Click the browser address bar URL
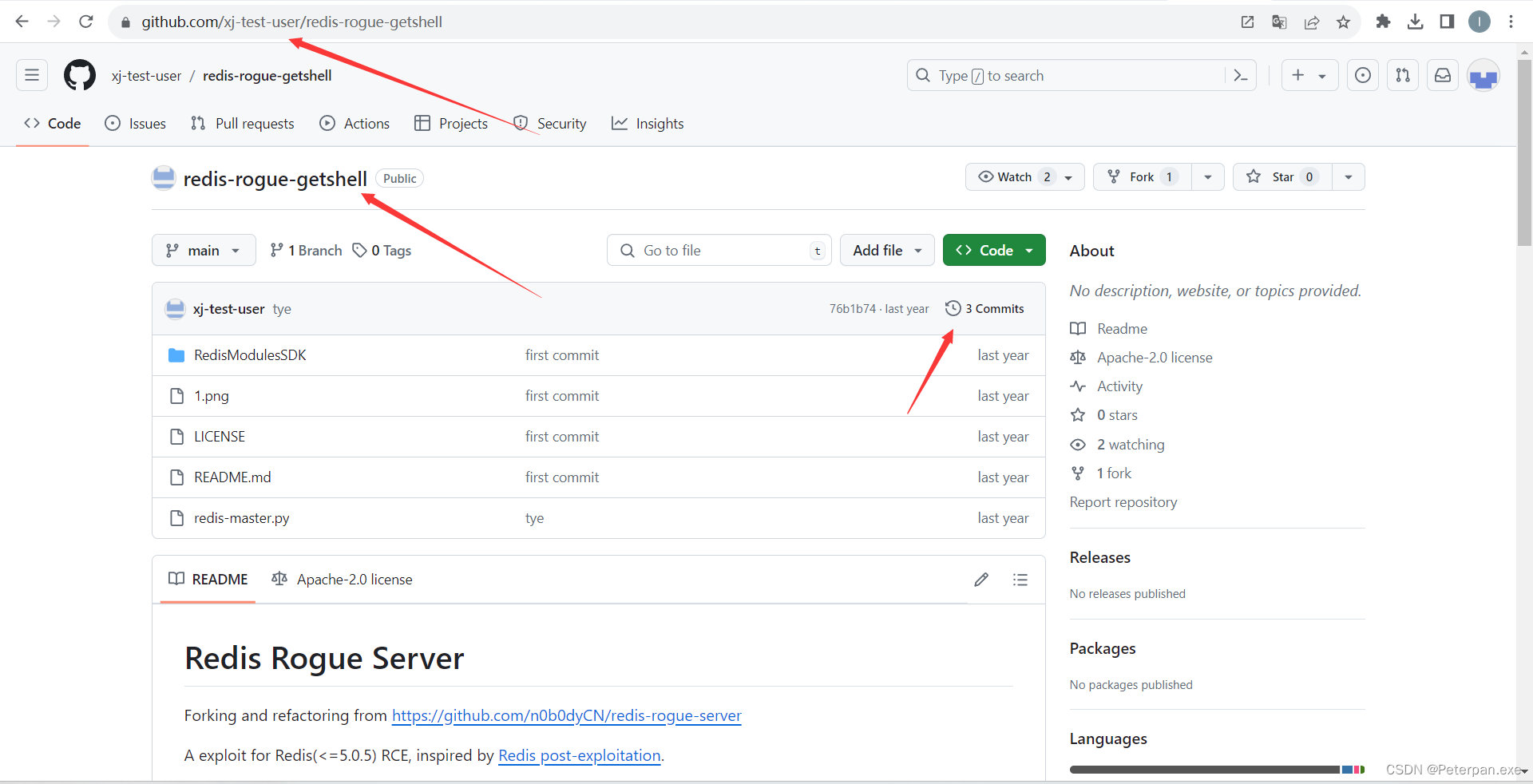The width and height of the screenshot is (1533, 784). (291, 22)
